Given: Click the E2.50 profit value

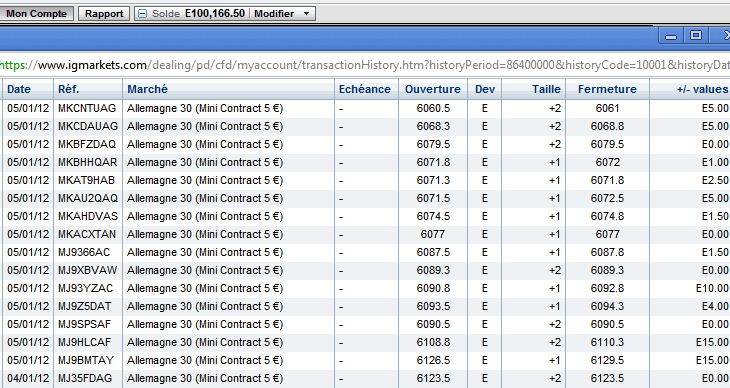Looking at the screenshot, I should [x=715, y=180].
